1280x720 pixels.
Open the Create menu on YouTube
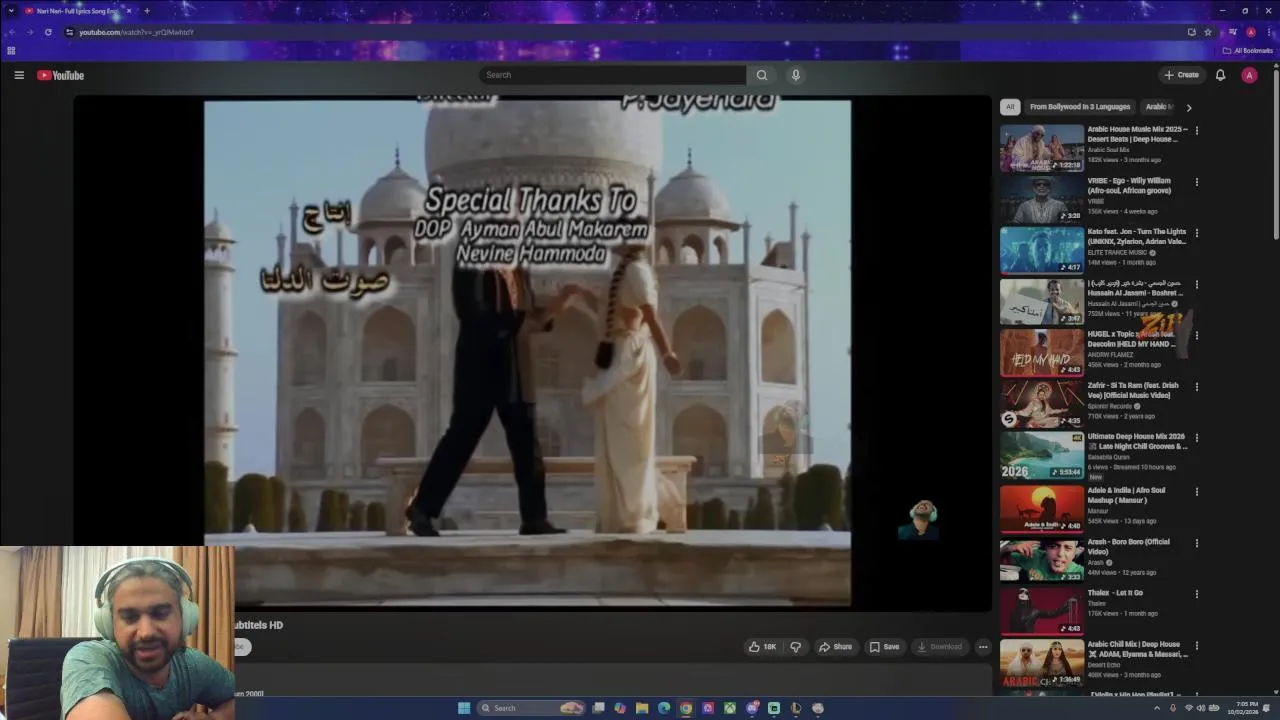(1181, 75)
